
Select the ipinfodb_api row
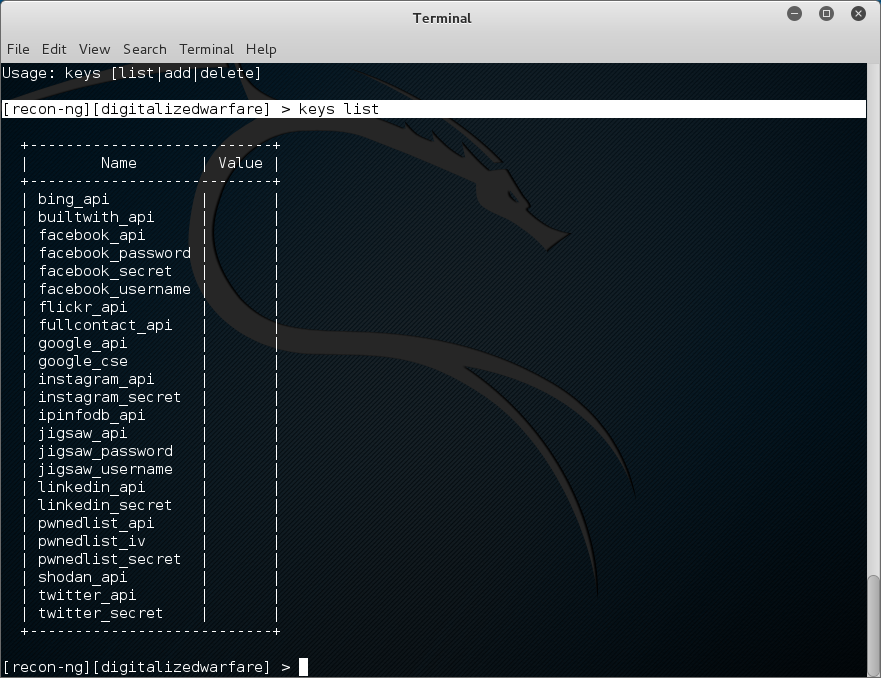coord(150,415)
